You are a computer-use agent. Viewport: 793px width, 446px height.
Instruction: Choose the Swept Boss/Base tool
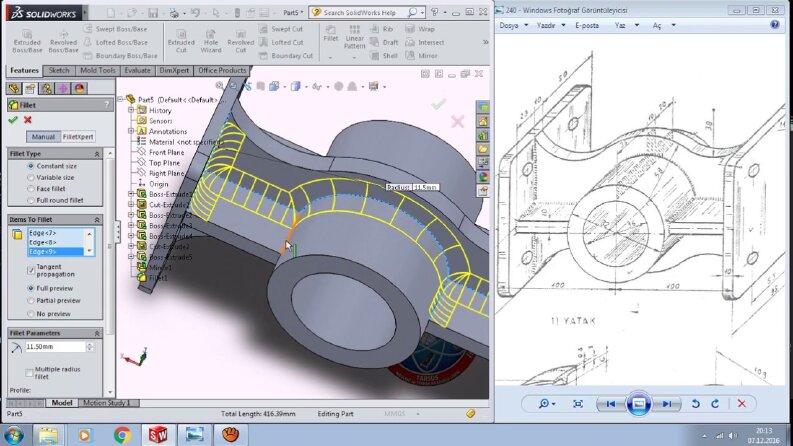pos(115,29)
